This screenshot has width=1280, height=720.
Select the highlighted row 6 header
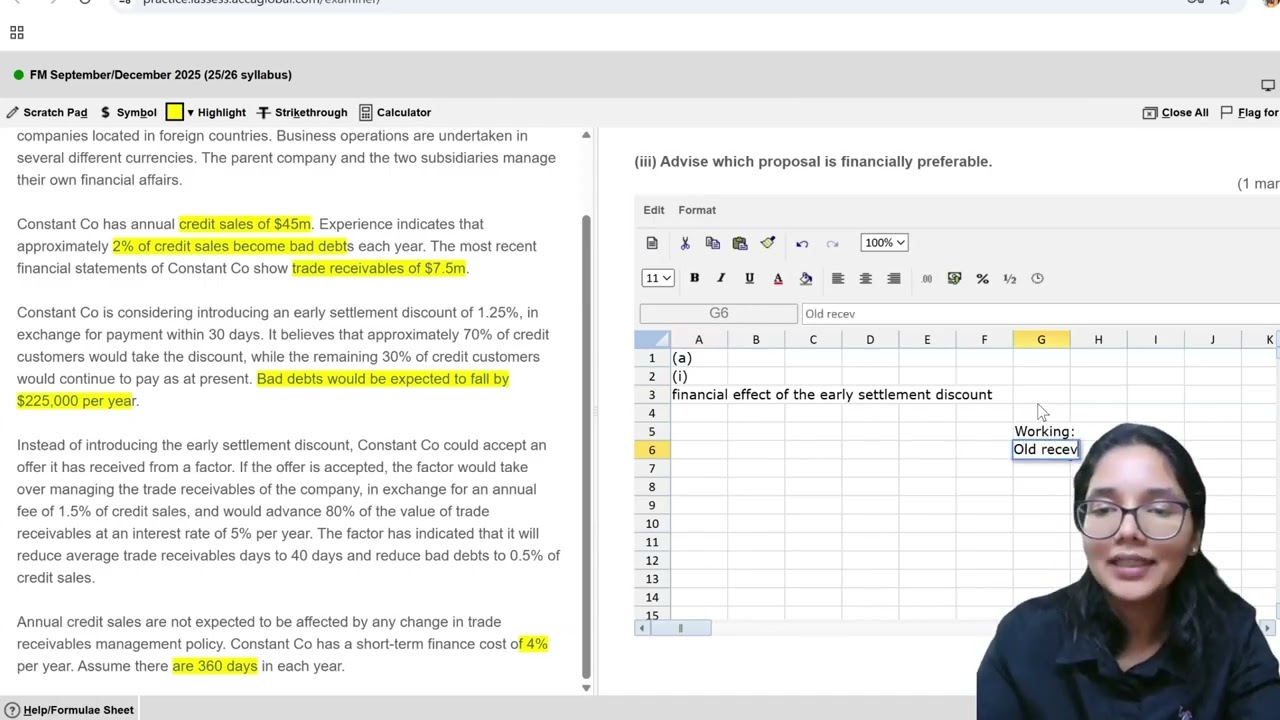point(652,450)
